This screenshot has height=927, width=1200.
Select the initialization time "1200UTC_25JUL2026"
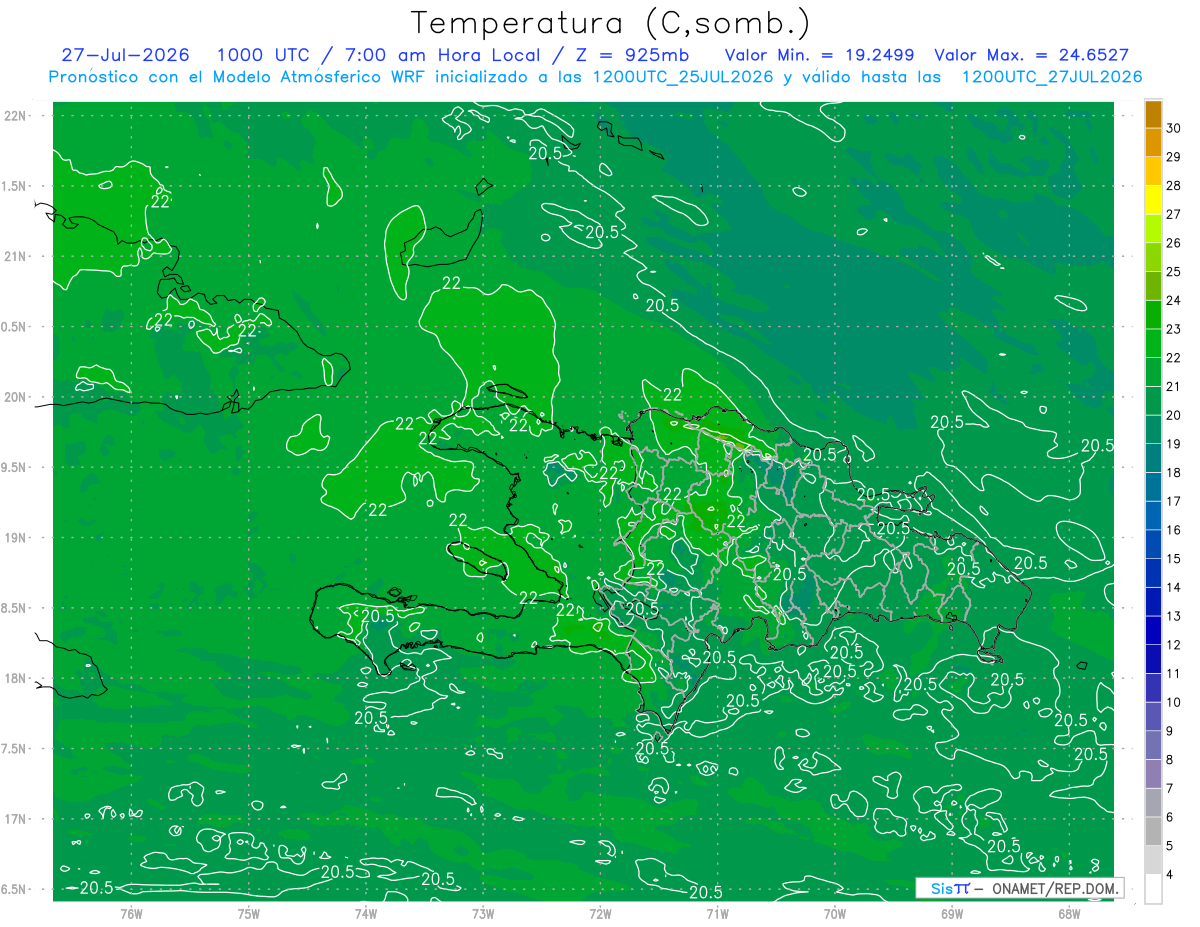pos(684,76)
